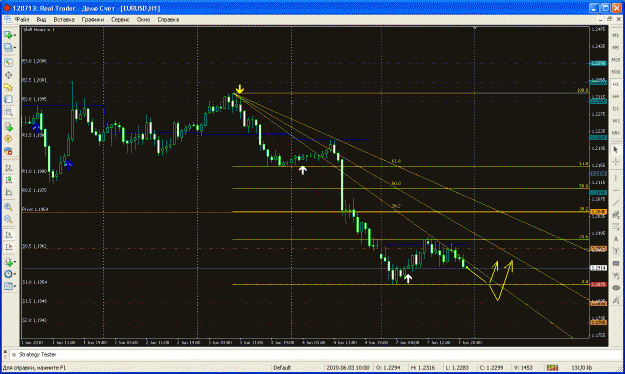Select the Cursor arrow tool

click(616, 149)
